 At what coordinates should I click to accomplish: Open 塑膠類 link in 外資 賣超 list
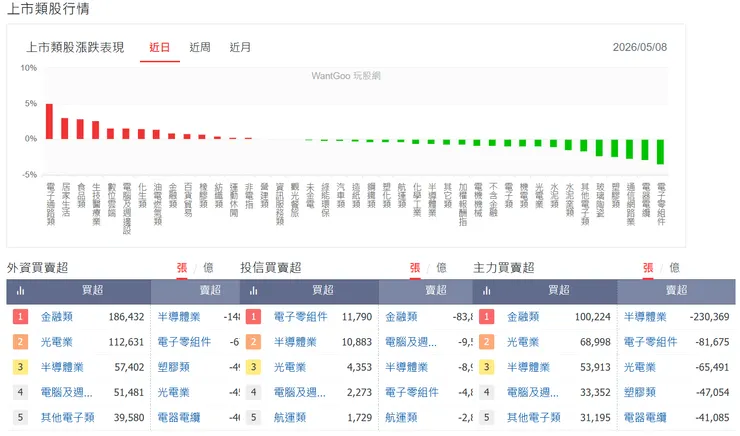tap(174, 367)
